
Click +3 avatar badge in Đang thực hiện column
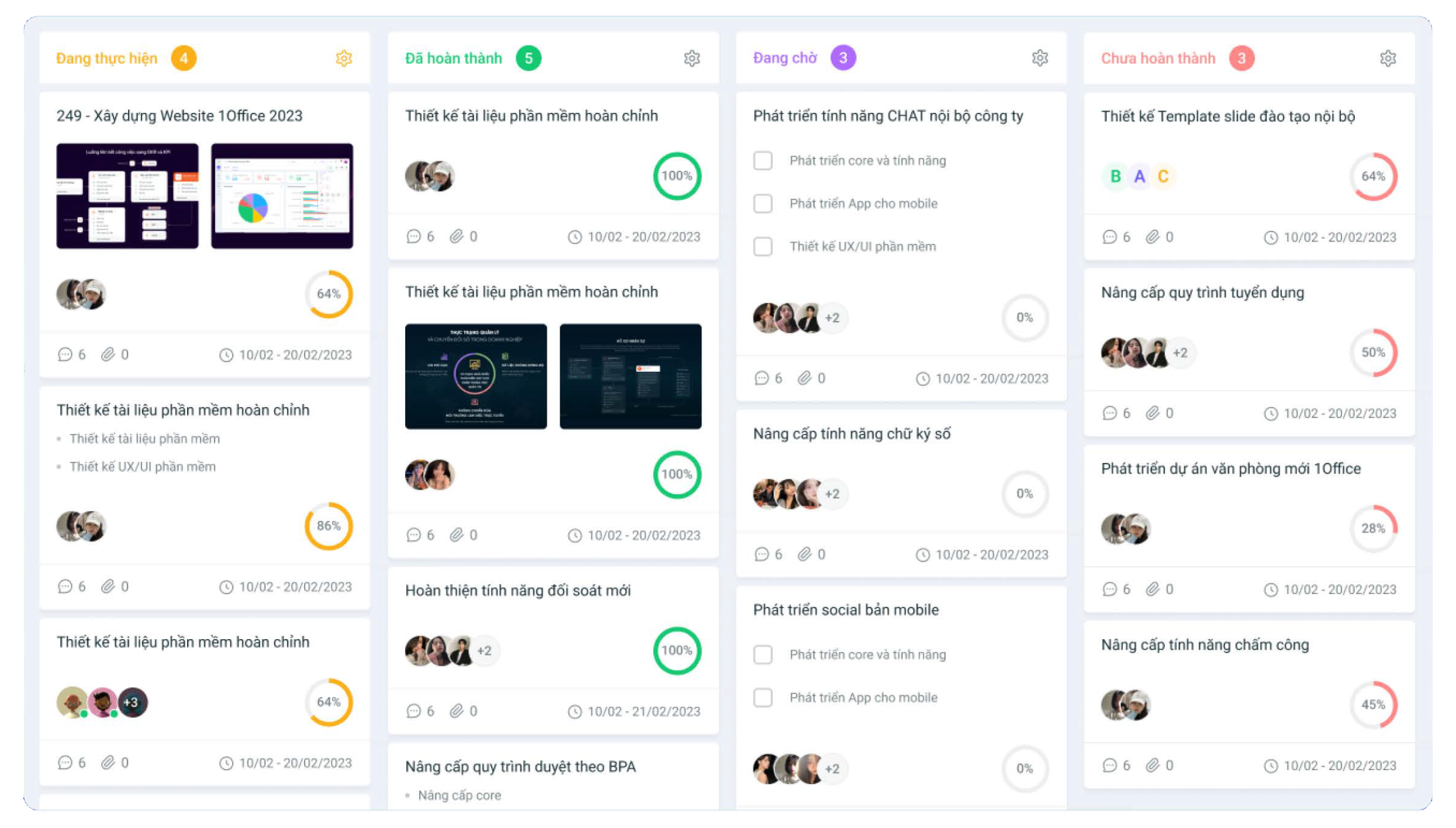(x=133, y=702)
